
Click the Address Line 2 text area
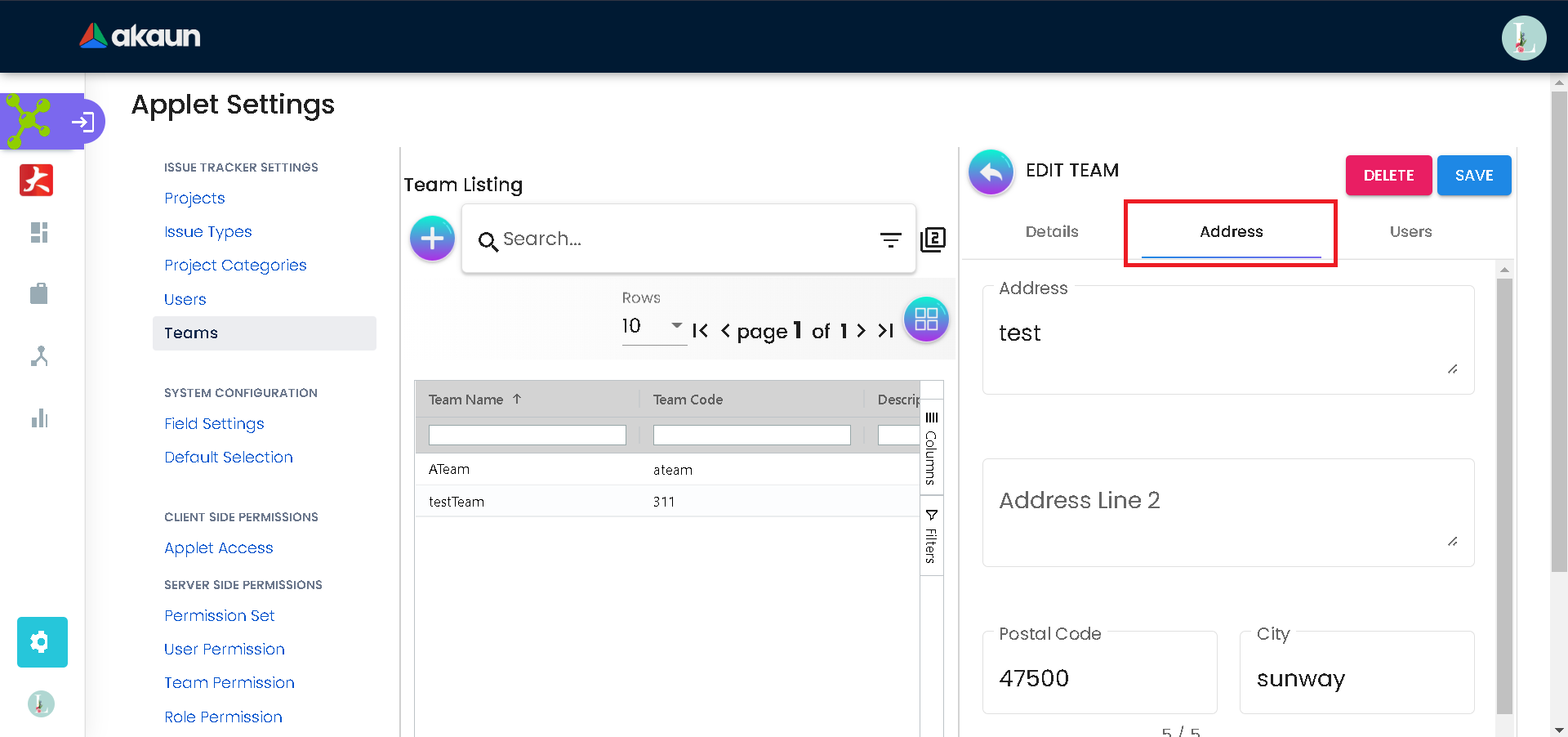(1228, 513)
